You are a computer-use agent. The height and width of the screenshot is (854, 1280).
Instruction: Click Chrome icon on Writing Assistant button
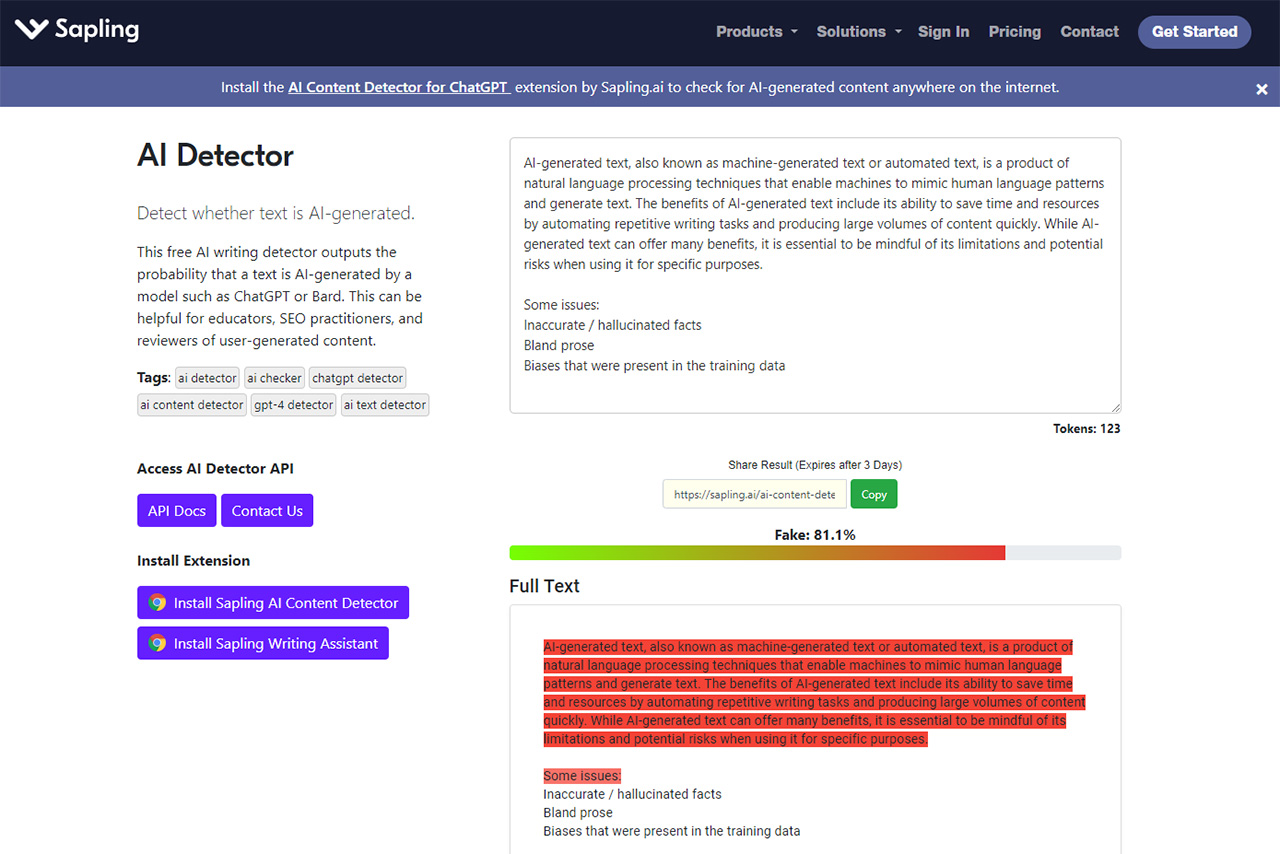[x=157, y=644]
